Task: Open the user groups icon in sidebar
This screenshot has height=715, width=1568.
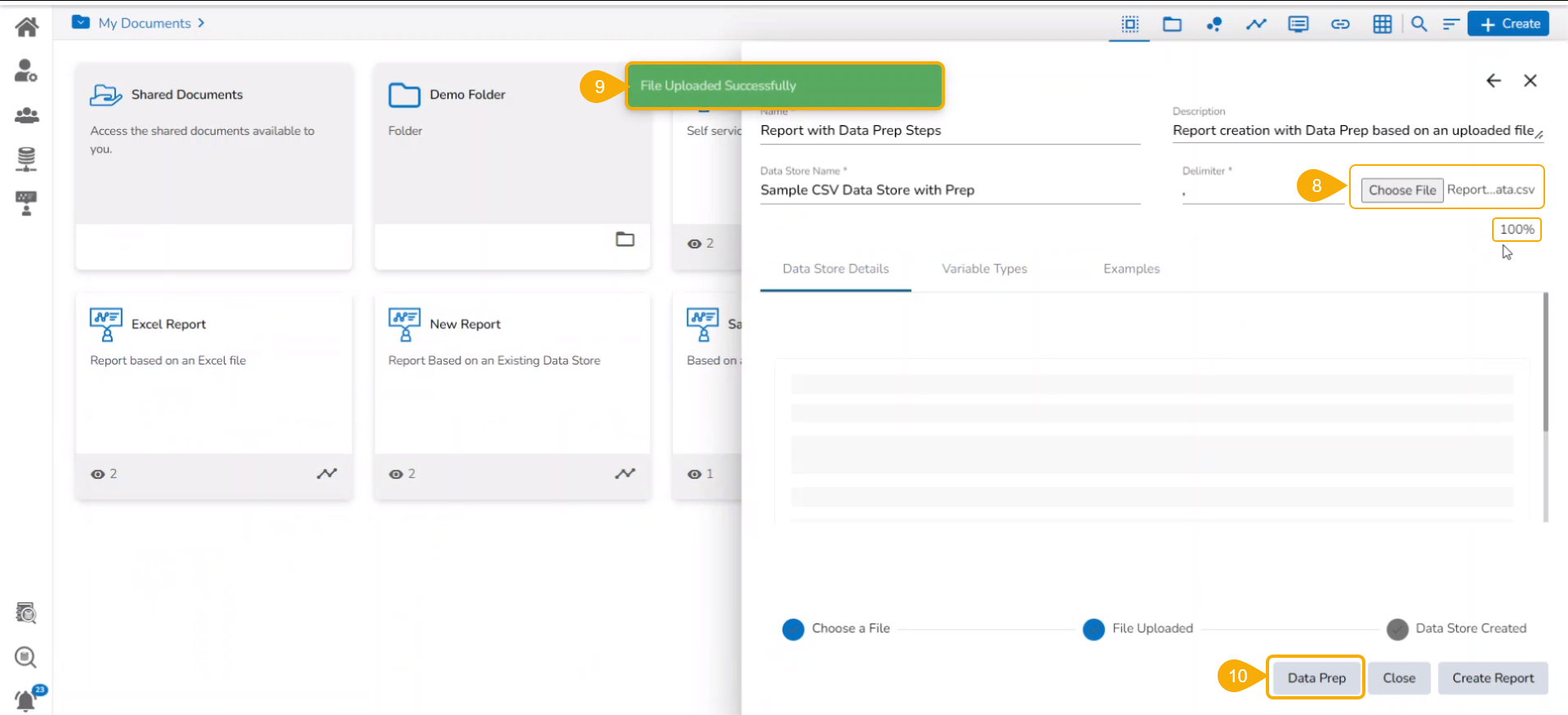Action: (x=26, y=115)
